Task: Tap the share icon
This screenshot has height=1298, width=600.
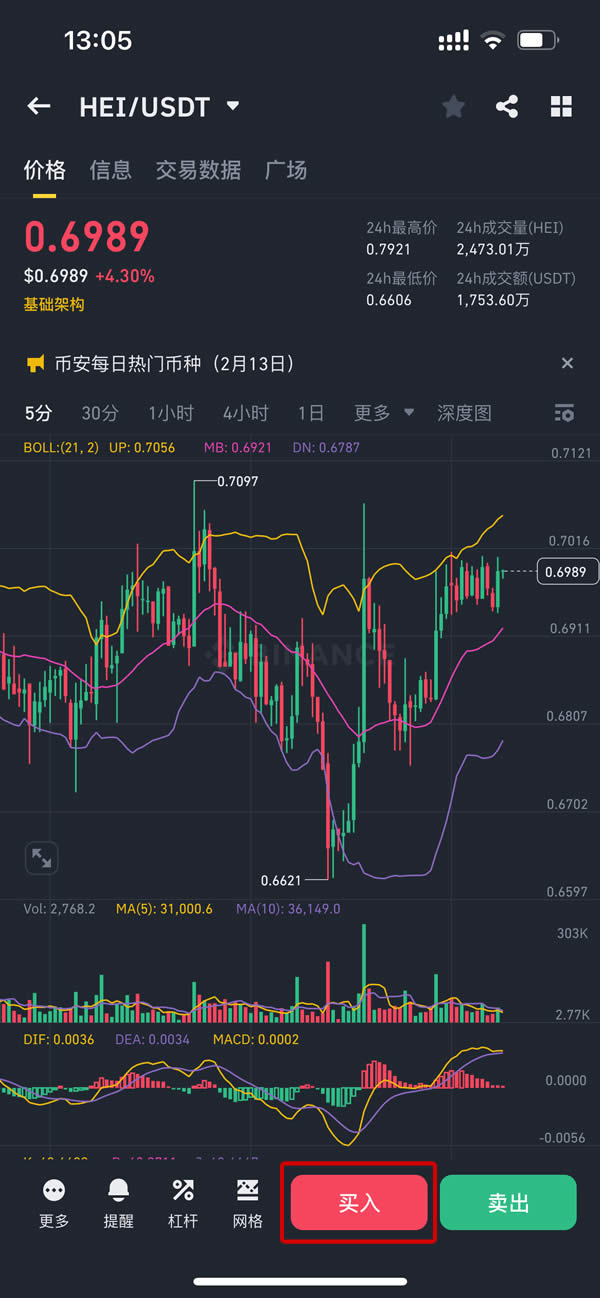Action: pos(507,107)
